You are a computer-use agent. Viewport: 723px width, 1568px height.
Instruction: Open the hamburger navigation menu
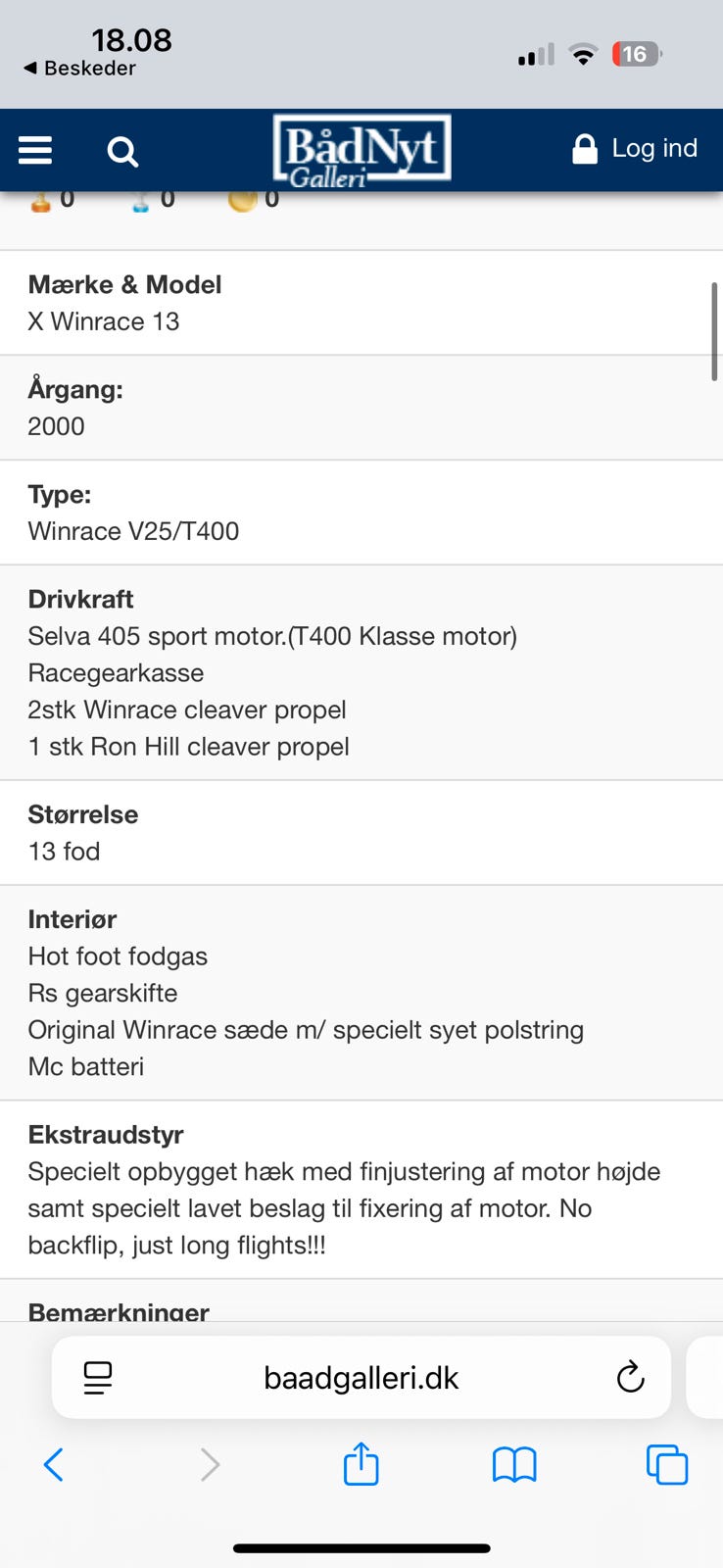(35, 150)
